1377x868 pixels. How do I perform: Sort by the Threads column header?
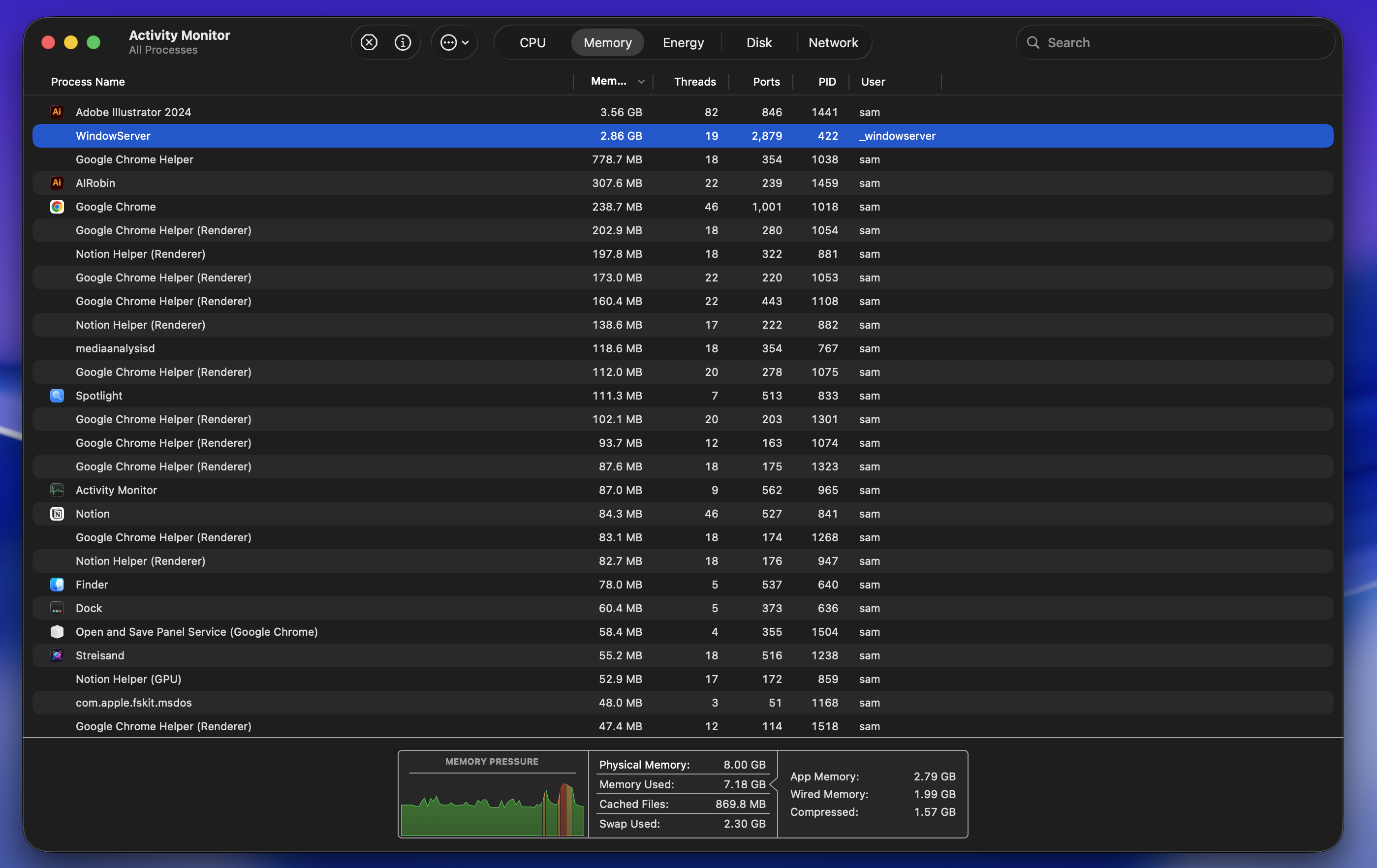tap(694, 82)
